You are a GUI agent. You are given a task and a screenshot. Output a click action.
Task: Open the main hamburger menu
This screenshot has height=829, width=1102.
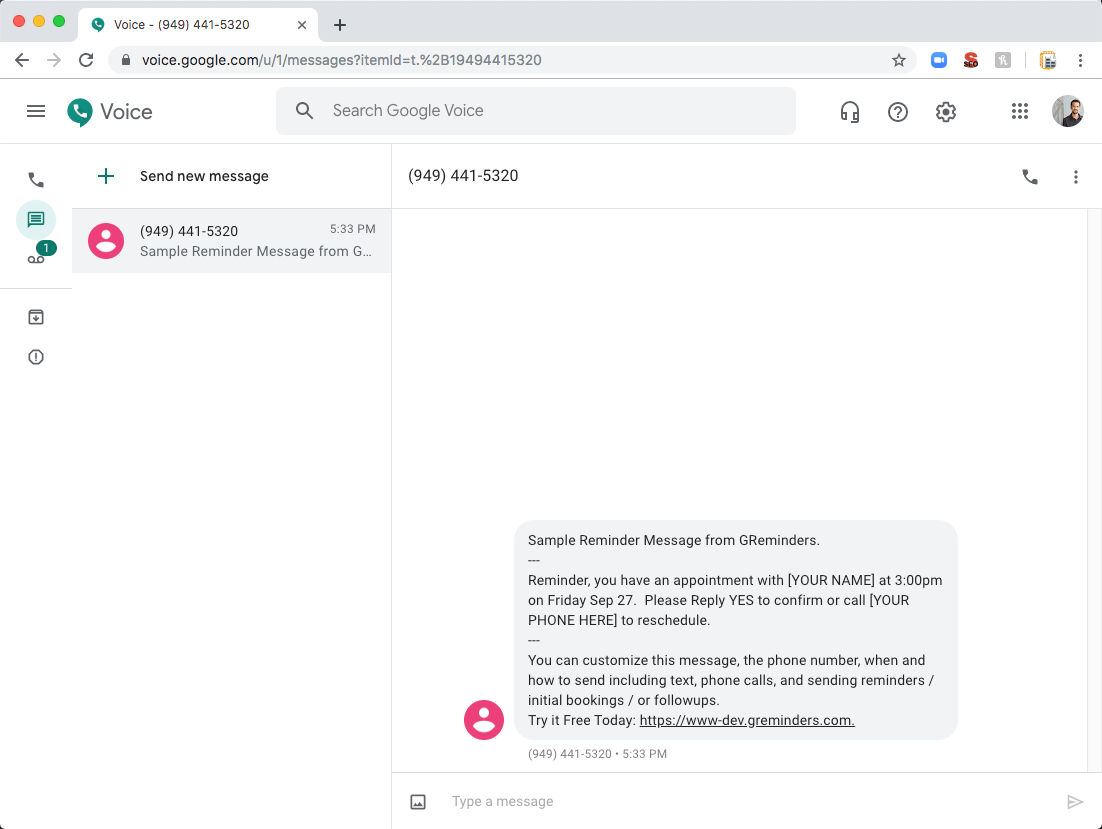tap(36, 111)
